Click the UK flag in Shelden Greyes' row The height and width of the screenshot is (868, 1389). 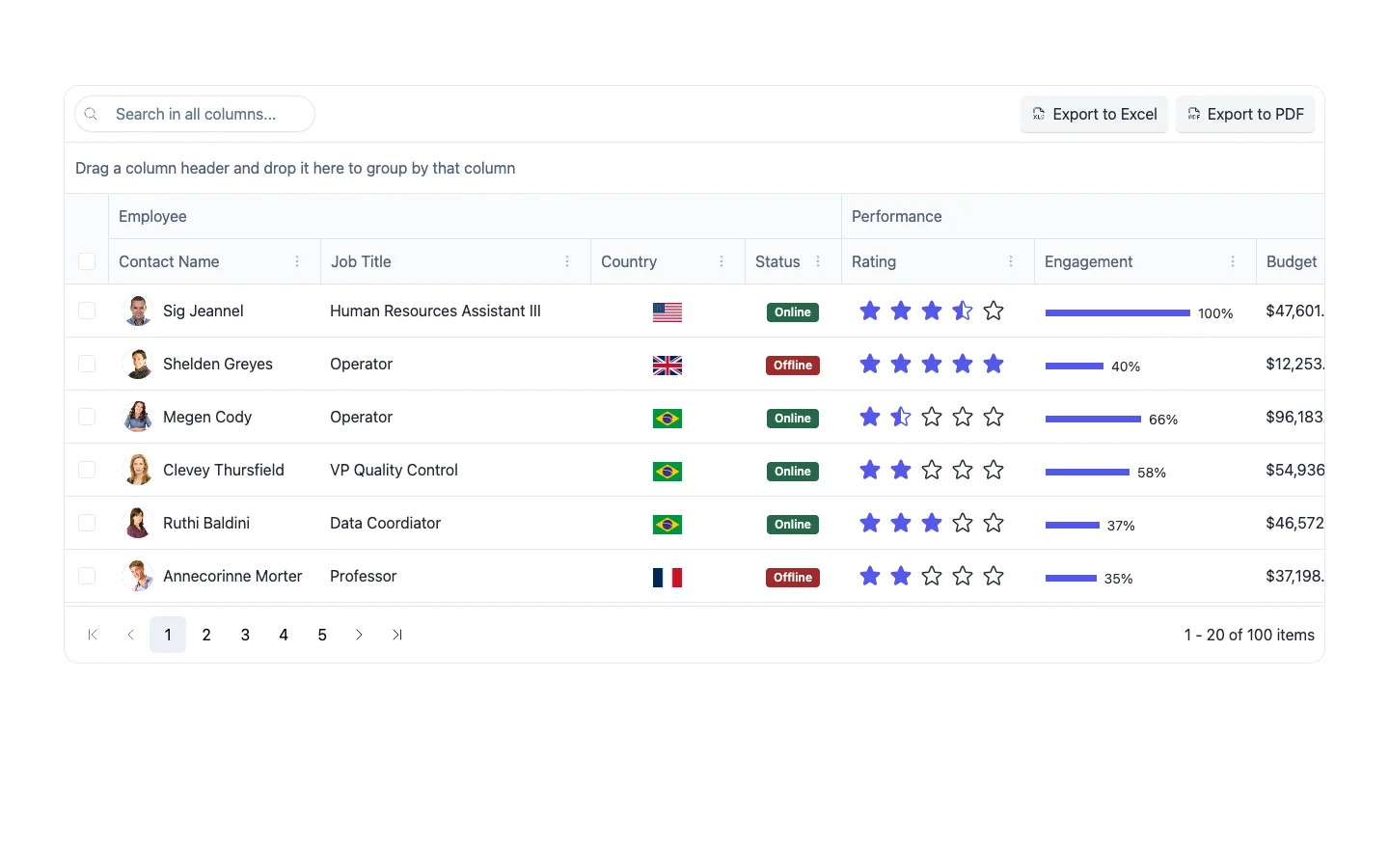click(x=667, y=365)
